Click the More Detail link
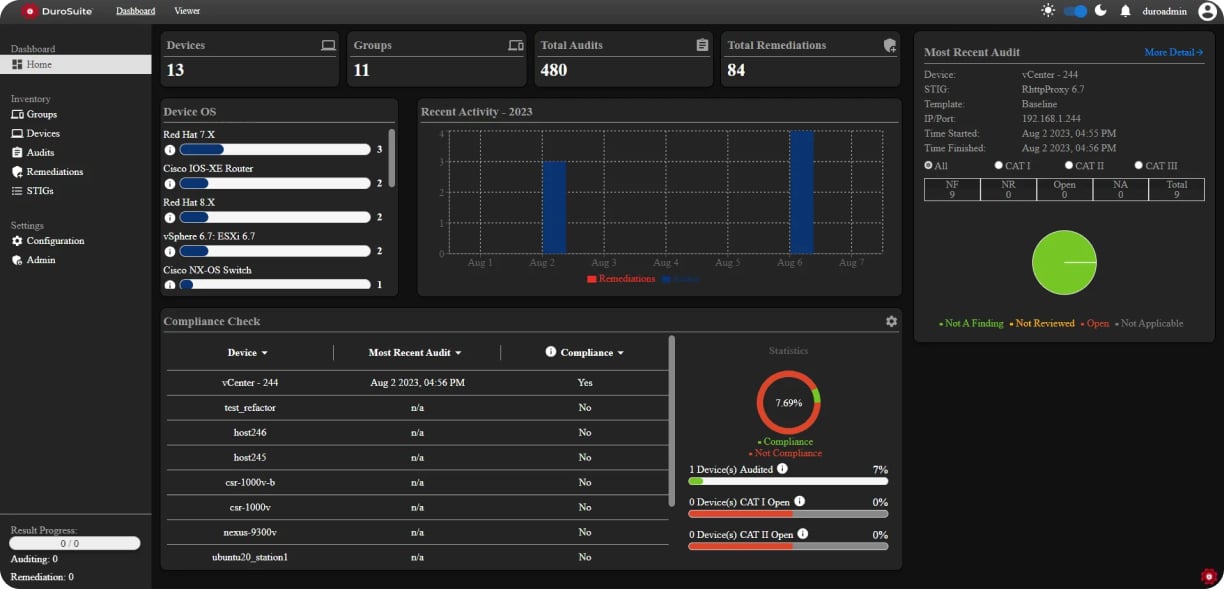The height and width of the screenshot is (589, 1224). coord(1173,52)
